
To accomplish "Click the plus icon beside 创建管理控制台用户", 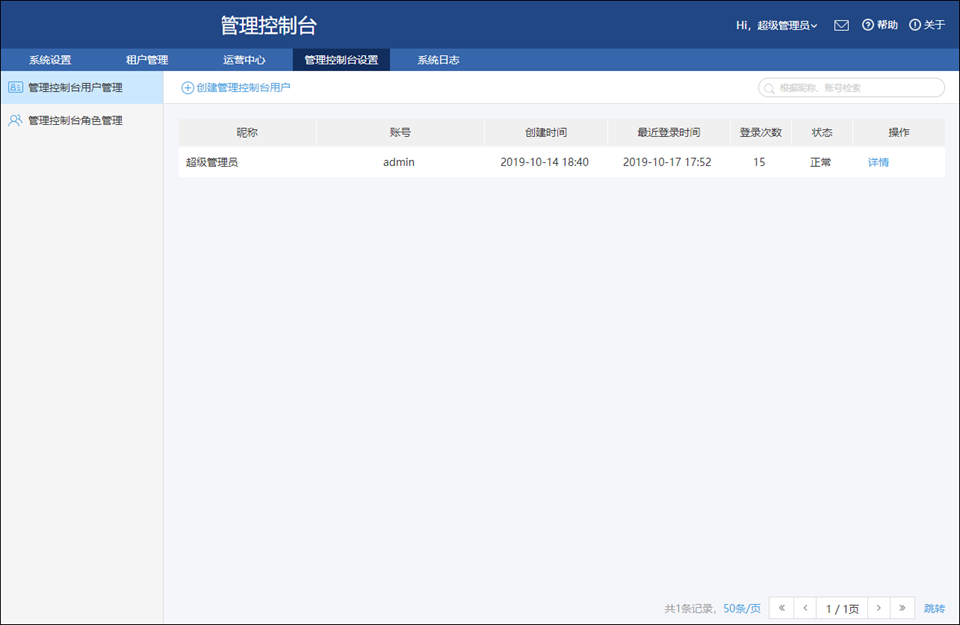I will point(187,87).
